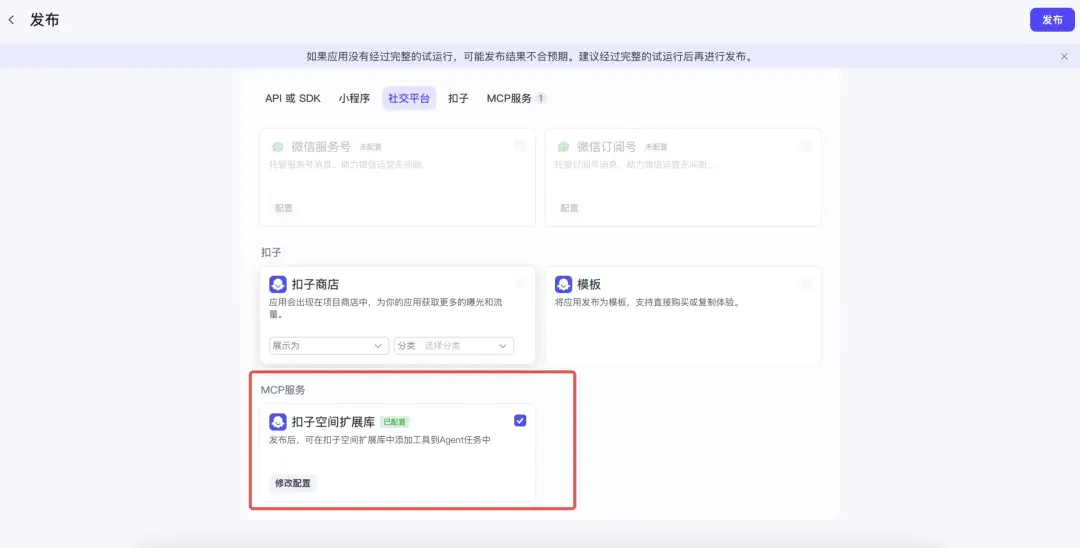1080x548 pixels.
Task: Click the 扣子空间扩展库 logo icon
Action: click(x=278, y=422)
